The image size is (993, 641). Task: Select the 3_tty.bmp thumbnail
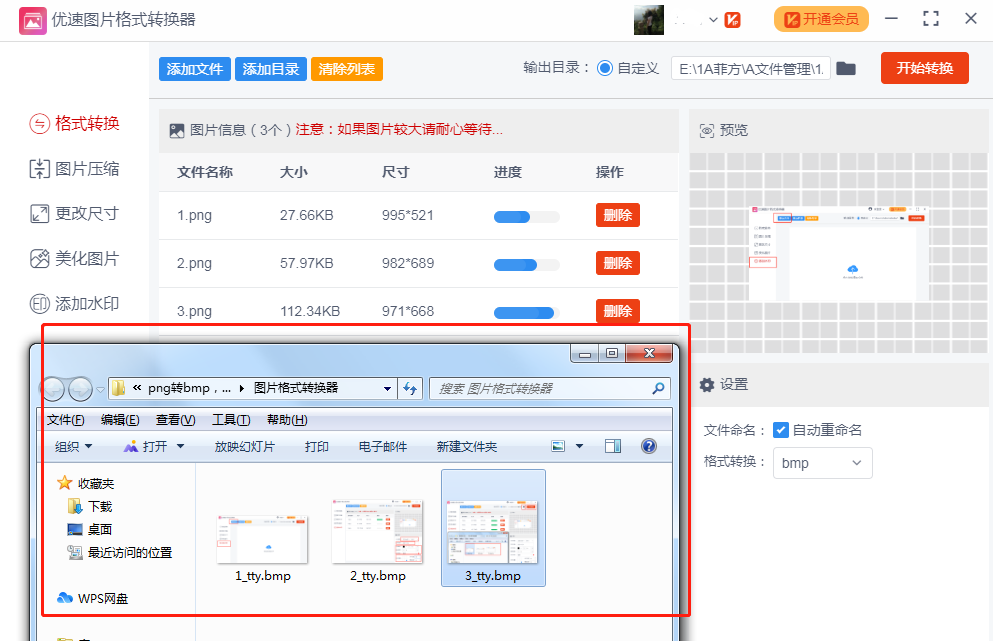point(493,528)
